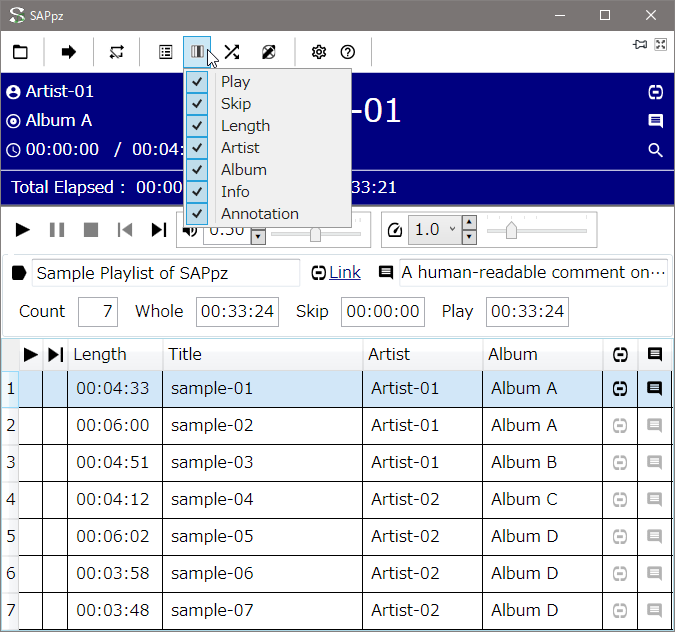Click the Skip duration field 00:00:00
The width and height of the screenshot is (675, 632).
pos(383,311)
